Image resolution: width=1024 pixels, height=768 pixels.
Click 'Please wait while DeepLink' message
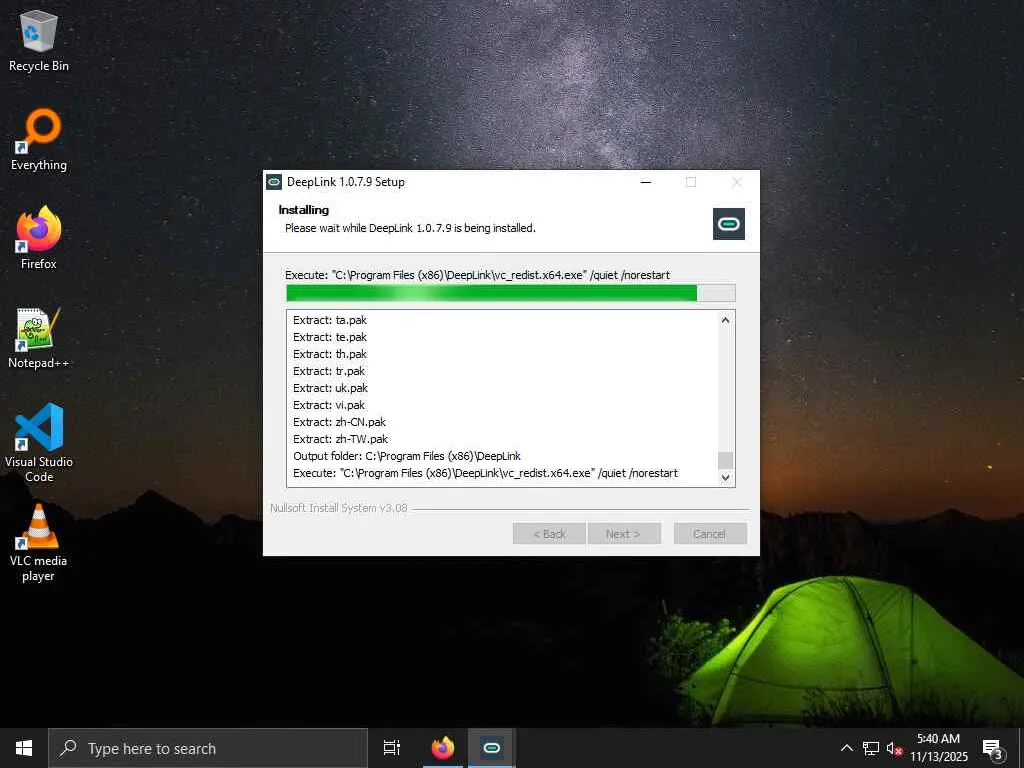click(410, 228)
